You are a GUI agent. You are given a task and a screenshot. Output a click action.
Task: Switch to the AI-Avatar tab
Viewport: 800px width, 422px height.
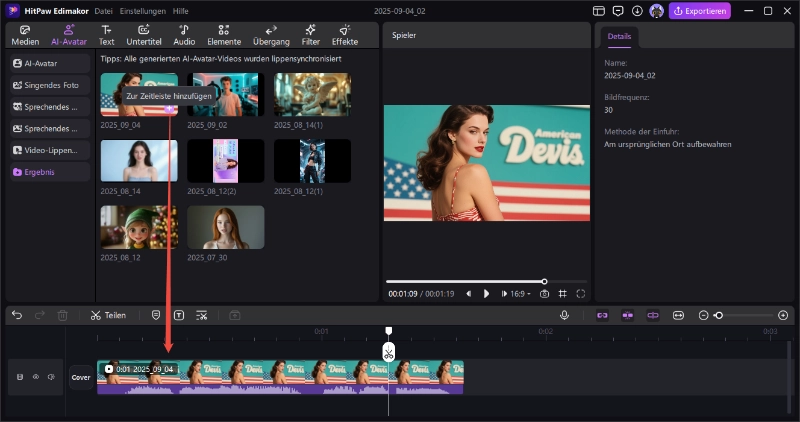tap(69, 35)
